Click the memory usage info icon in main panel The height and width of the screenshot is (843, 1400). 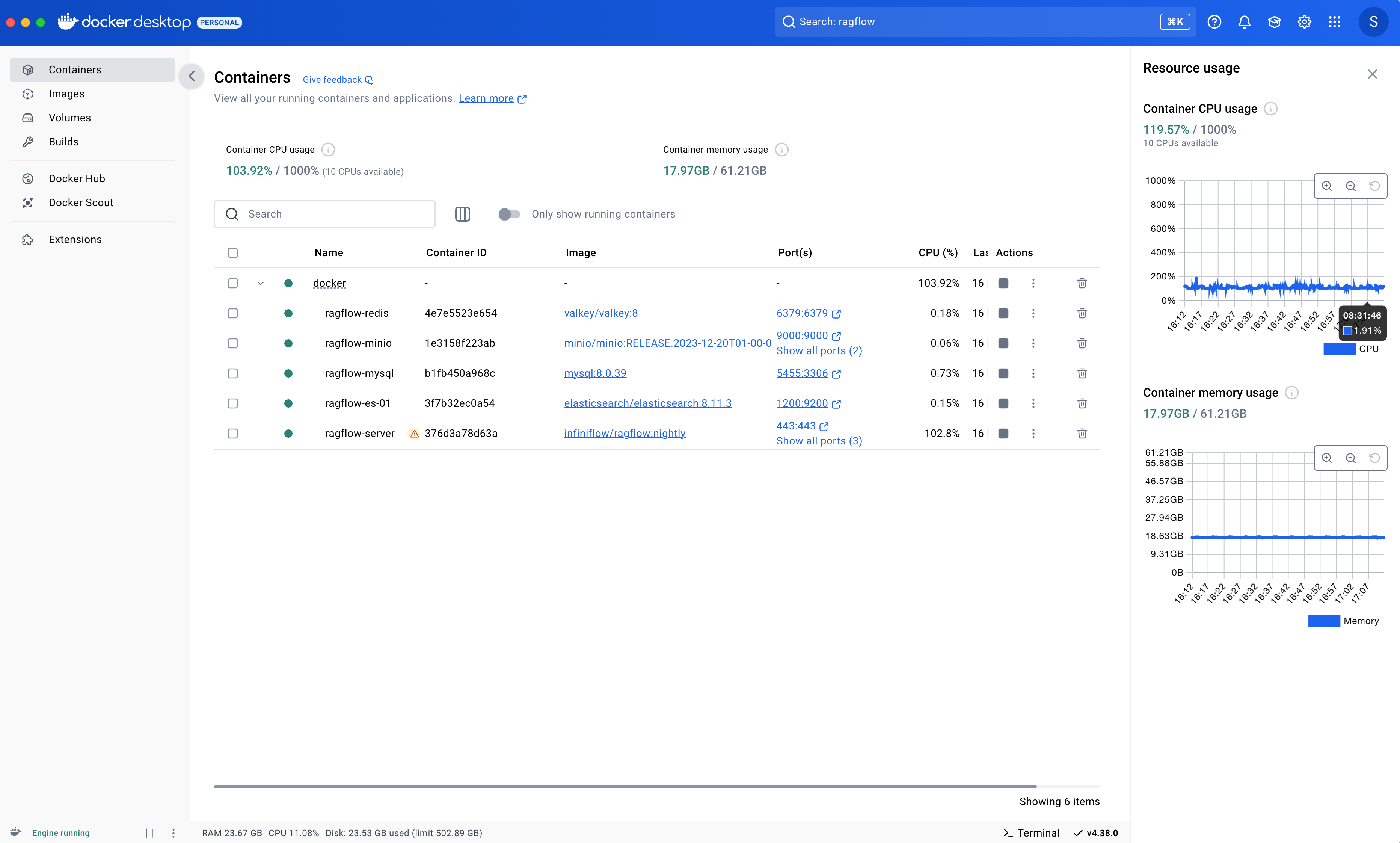(x=782, y=150)
